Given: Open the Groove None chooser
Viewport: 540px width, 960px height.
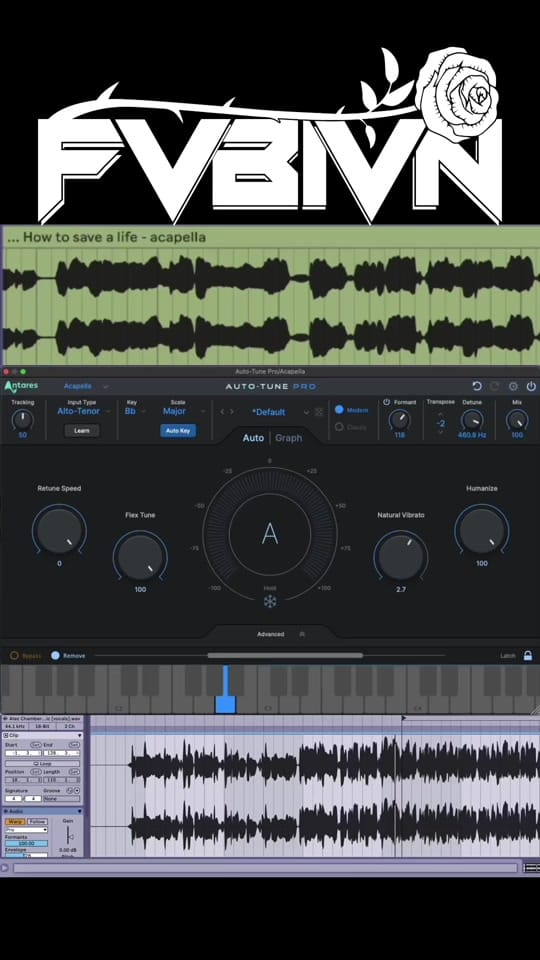Looking at the screenshot, I should (x=62, y=798).
